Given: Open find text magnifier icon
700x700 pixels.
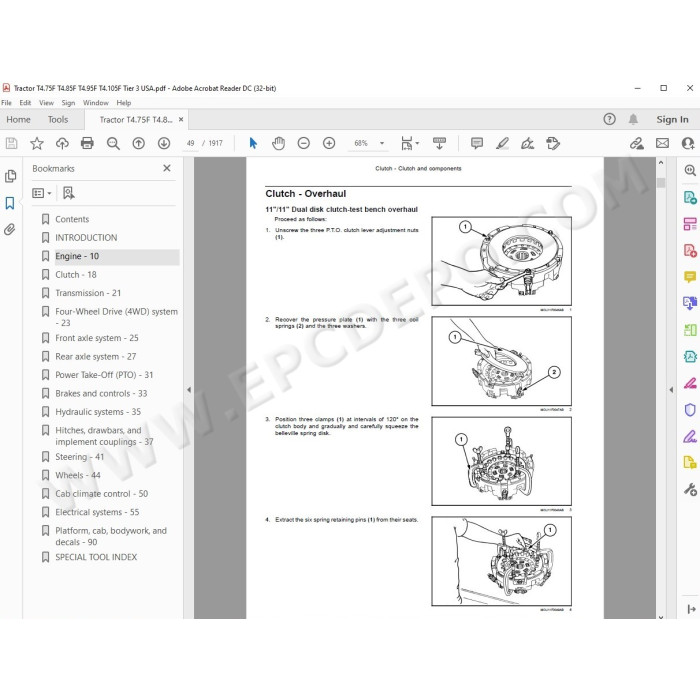Looking at the screenshot, I should pyautogui.click(x=113, y=143).
